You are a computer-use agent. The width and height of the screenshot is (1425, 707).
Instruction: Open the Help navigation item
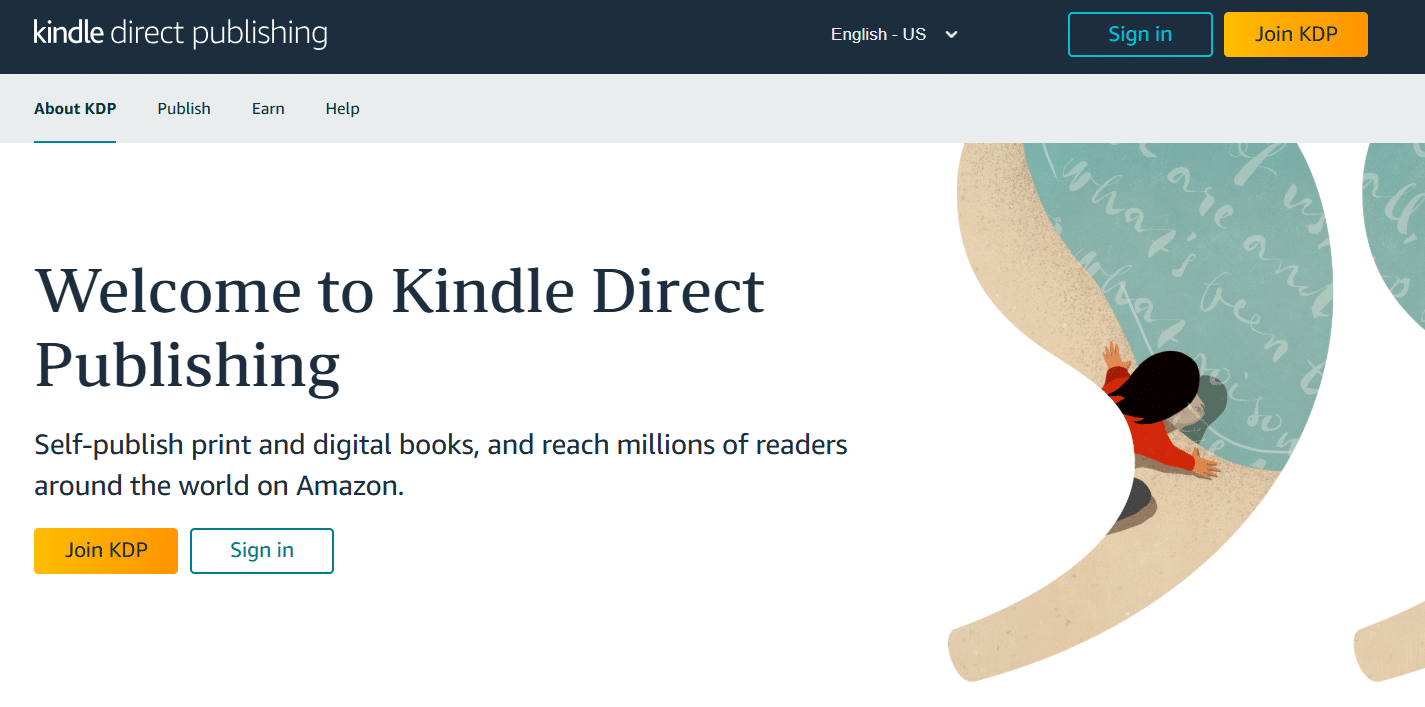342,108
